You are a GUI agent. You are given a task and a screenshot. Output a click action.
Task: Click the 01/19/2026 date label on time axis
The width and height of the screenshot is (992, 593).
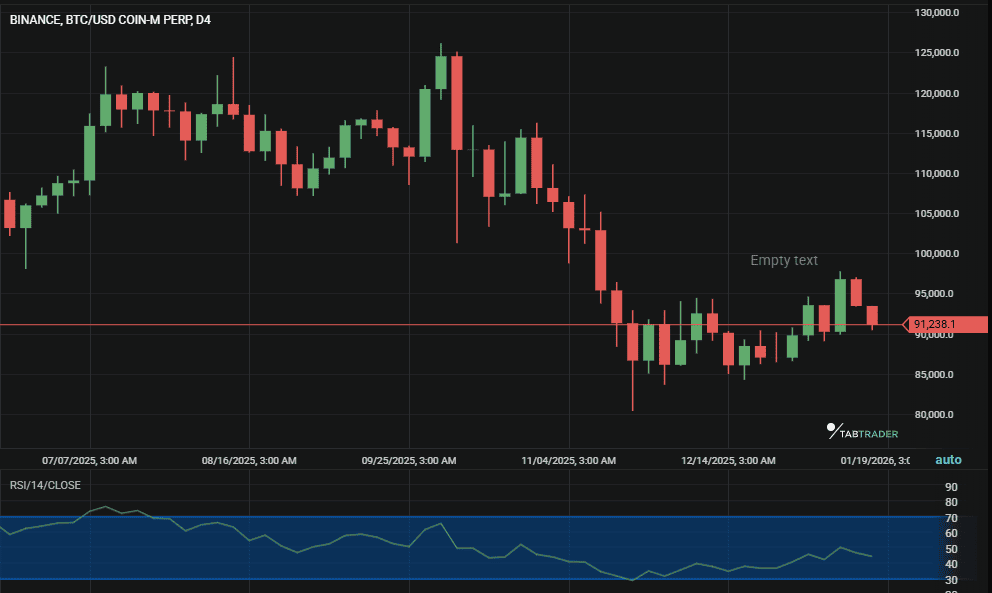pyautogui.click(x=874, y=461)
